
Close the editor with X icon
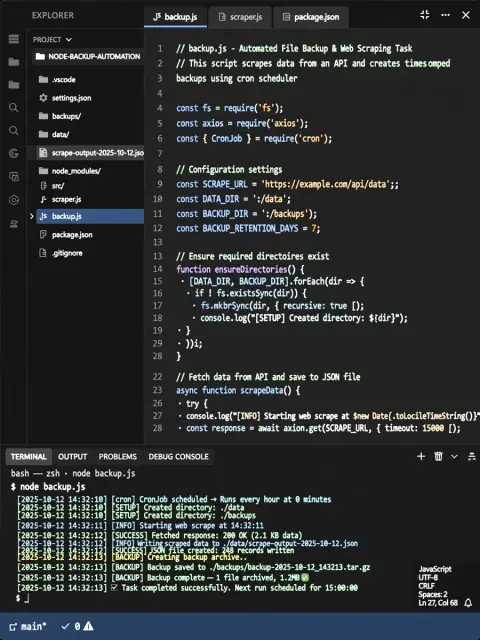(466, 15)
